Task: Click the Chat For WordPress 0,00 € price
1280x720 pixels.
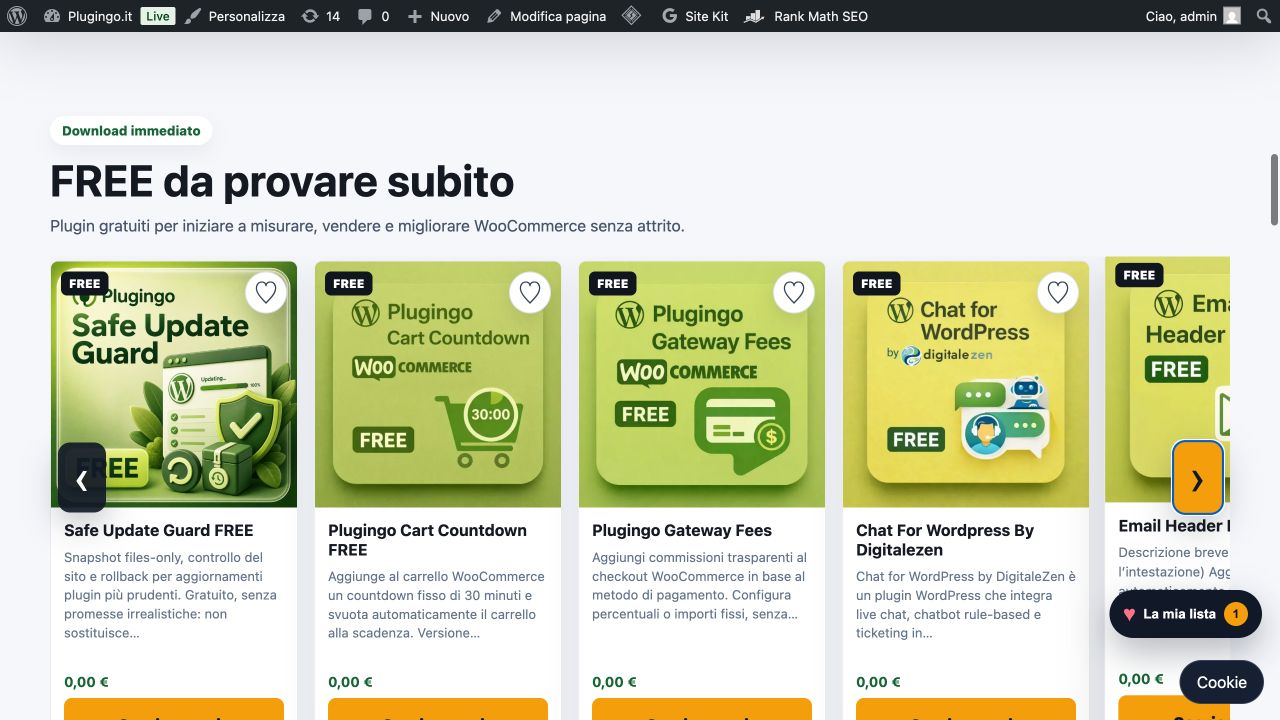Action: (x=879, y=682)
